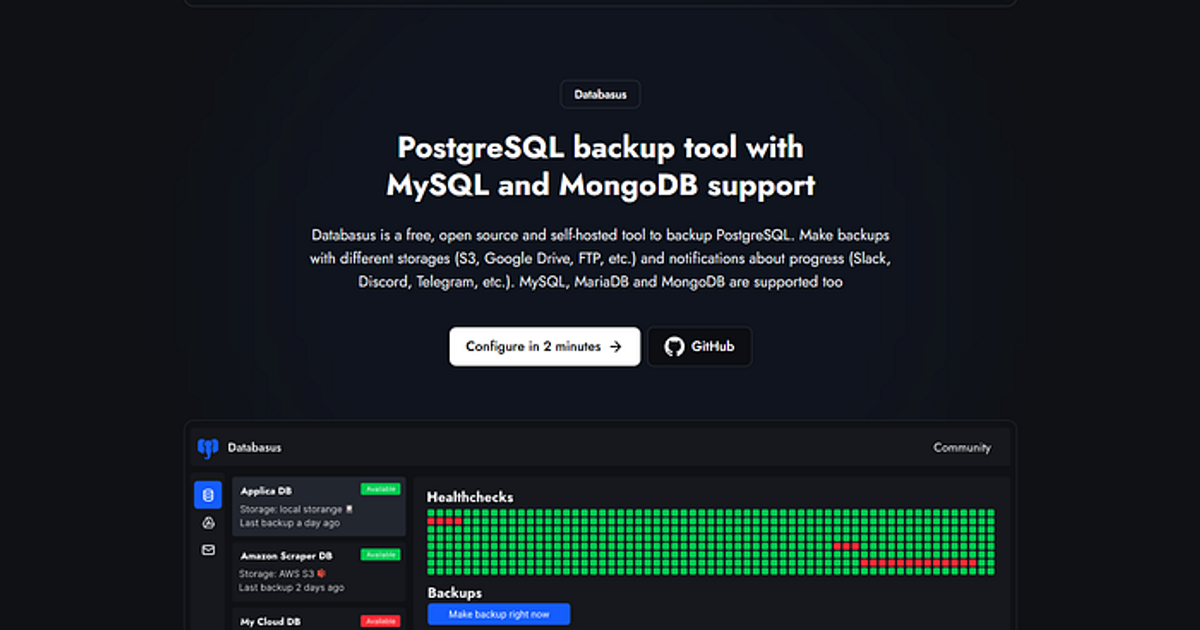The image size is (1200, 630).
Task: Click the Databasus name in dashboard header
Action: pos(254,448)
